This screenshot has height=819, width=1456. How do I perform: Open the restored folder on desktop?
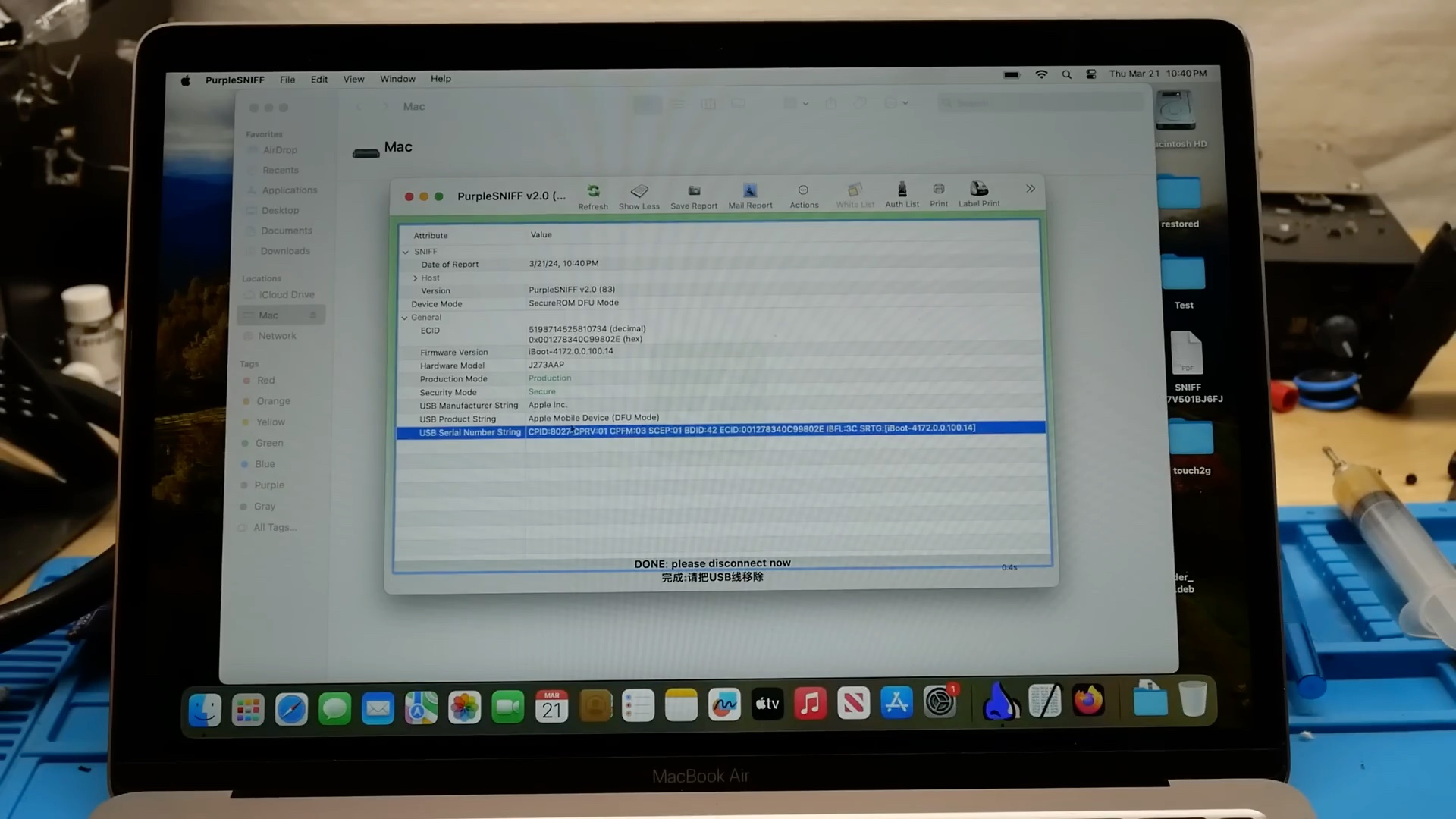pyautogui.click(x=1179, y=202)
